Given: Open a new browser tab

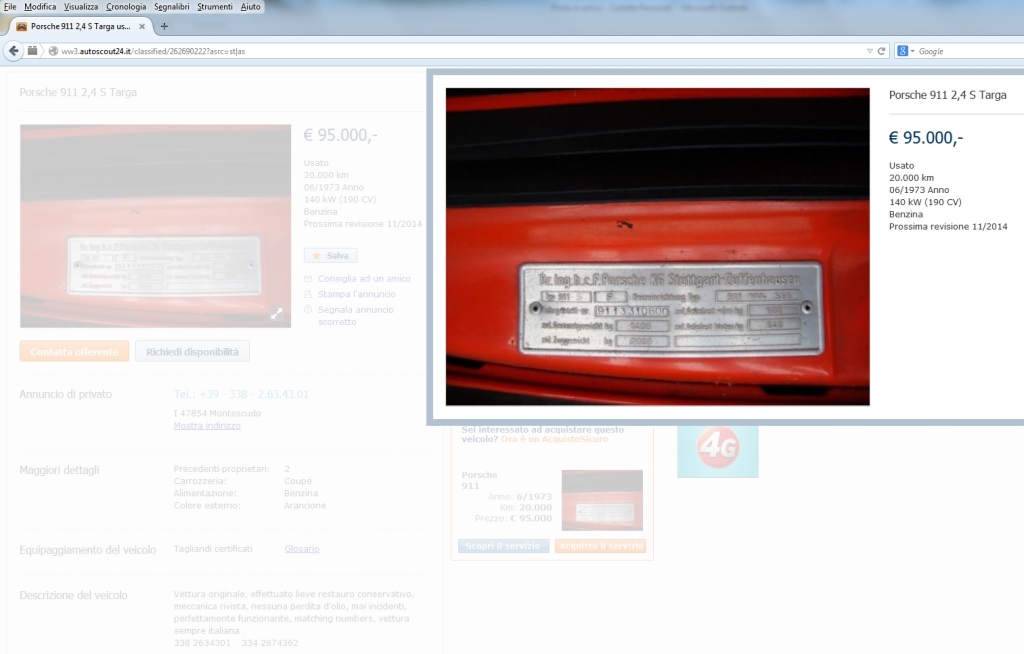Looking at the screenshot, I should [164, 27].
